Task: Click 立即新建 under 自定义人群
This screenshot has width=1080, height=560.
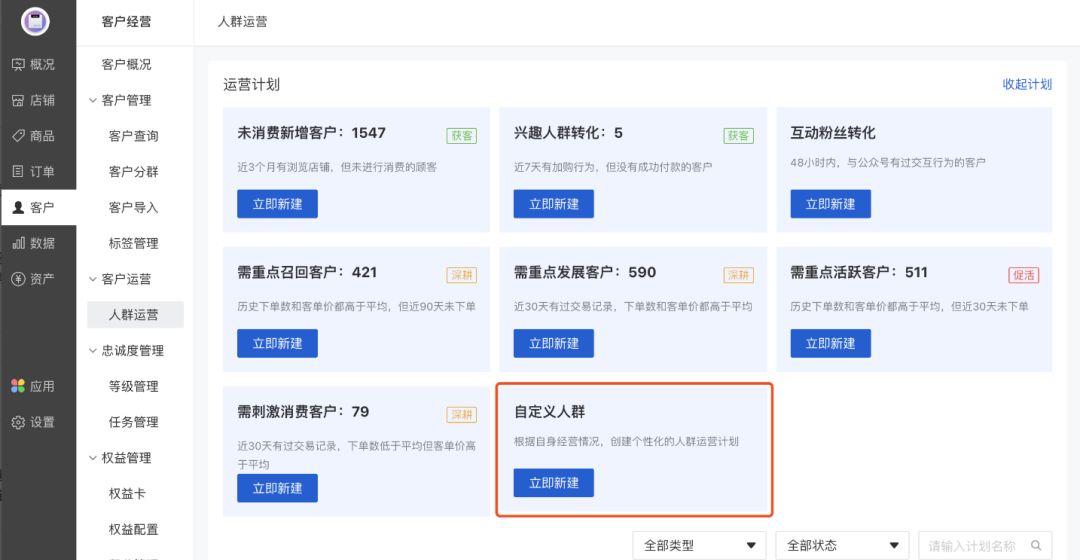Action: (553, 483)
